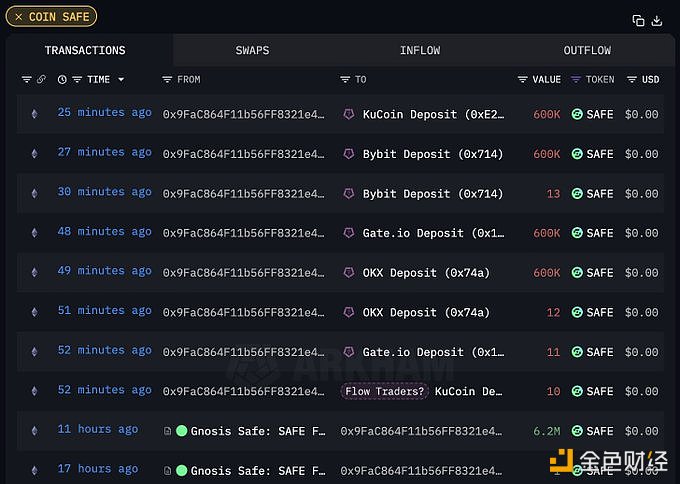The width and height of the screenshot is (680, 484).
Task: Open the 17 hours ago transaction link
Action: click(x=98, y=469)
